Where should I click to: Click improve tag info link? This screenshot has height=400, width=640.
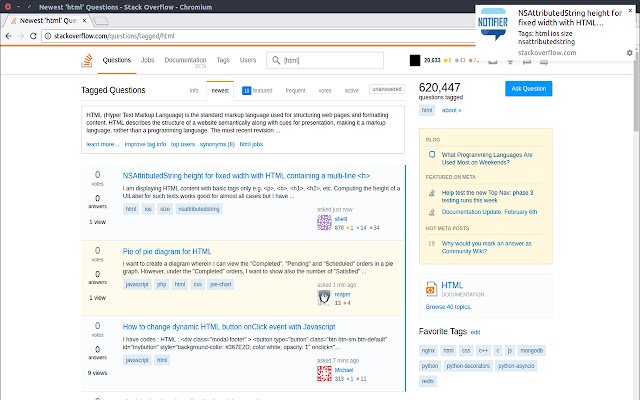145,144
